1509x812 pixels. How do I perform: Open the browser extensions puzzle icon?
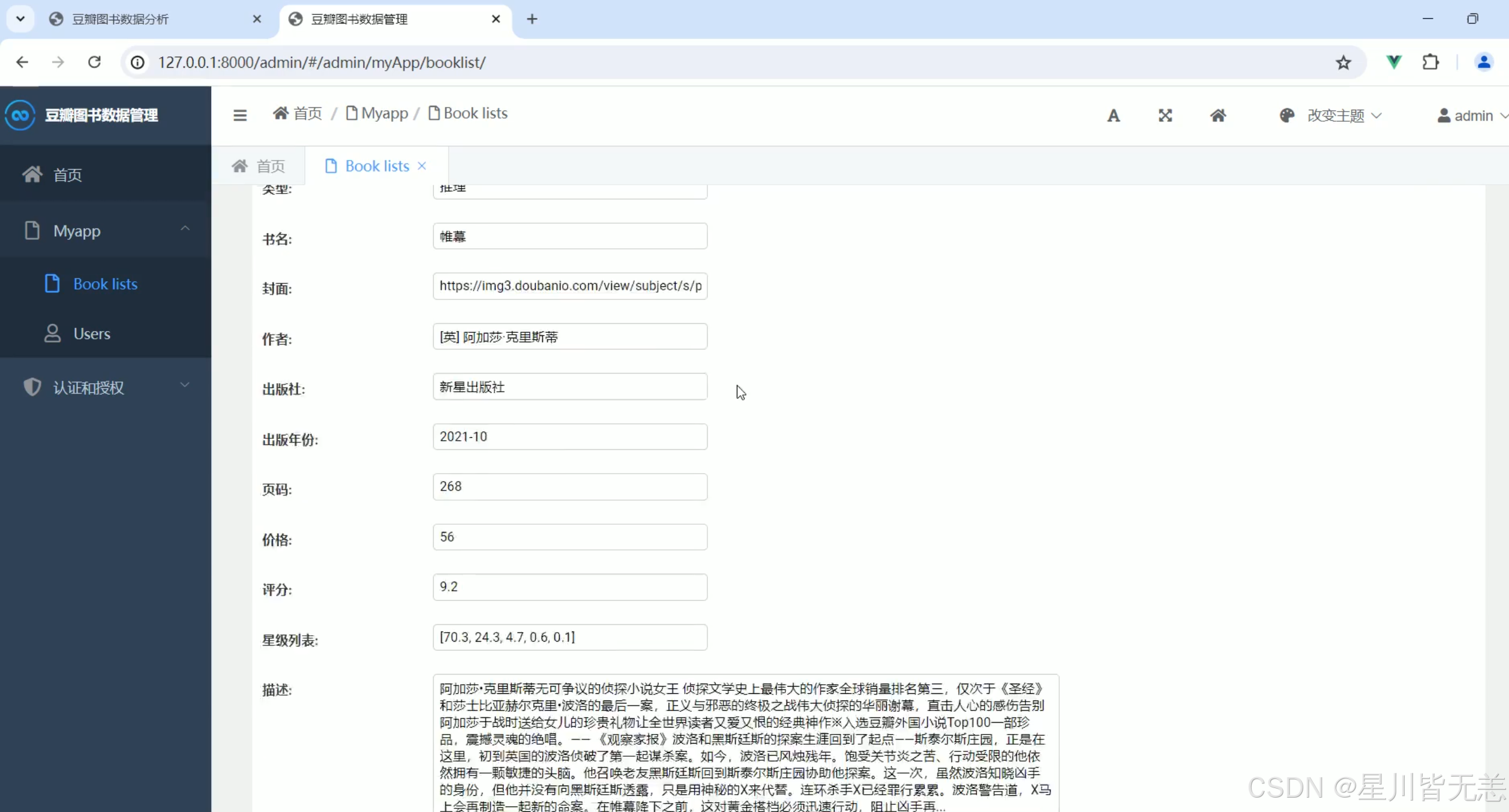point(1431,62)
